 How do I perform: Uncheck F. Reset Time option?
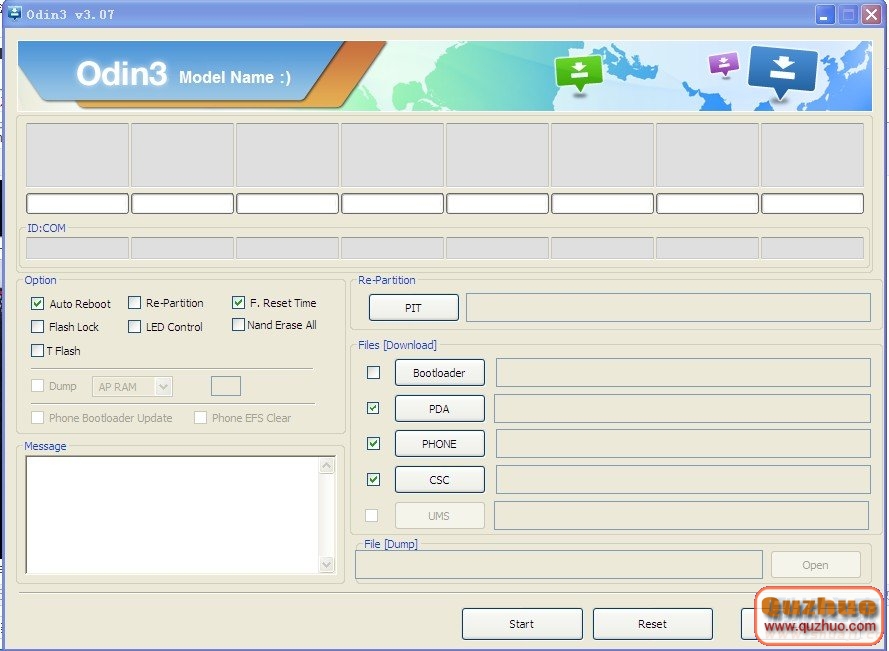pos(238,303)
